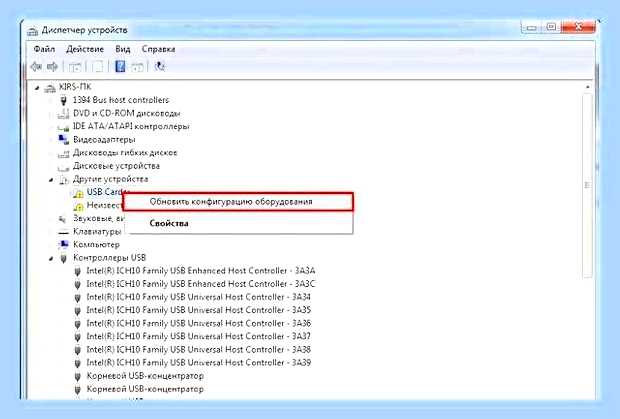Select USB Universal Host Controller - 3A37
The height and width of the screenshot is (419, 620).
[198, 337]
